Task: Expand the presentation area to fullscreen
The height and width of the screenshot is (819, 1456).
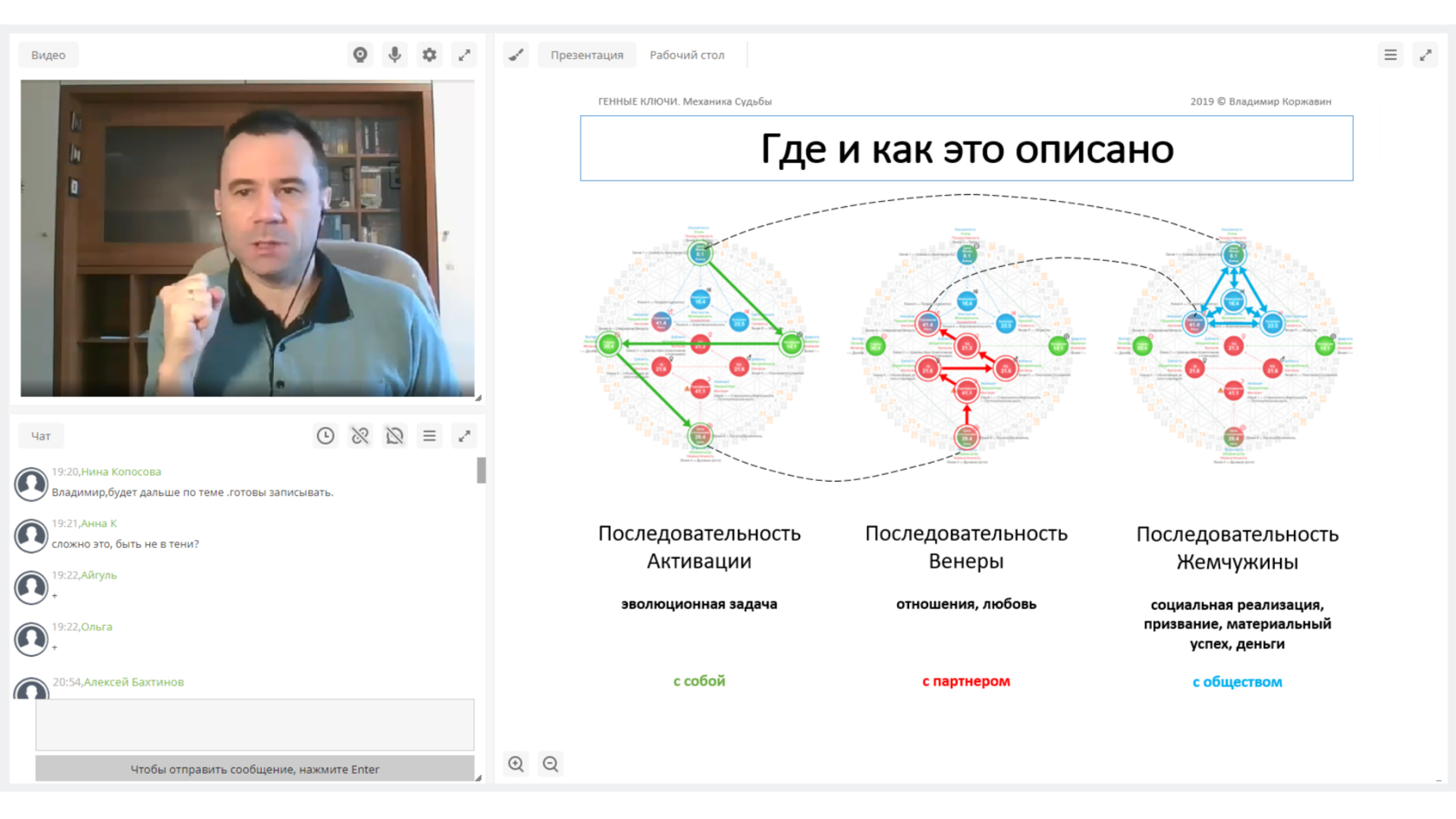Action: tap(1426, 55)
